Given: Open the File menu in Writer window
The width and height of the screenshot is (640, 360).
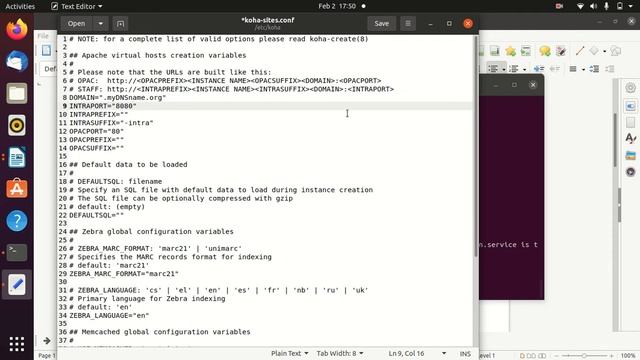Looking at the screenshot, I should (x=43, y=36).
